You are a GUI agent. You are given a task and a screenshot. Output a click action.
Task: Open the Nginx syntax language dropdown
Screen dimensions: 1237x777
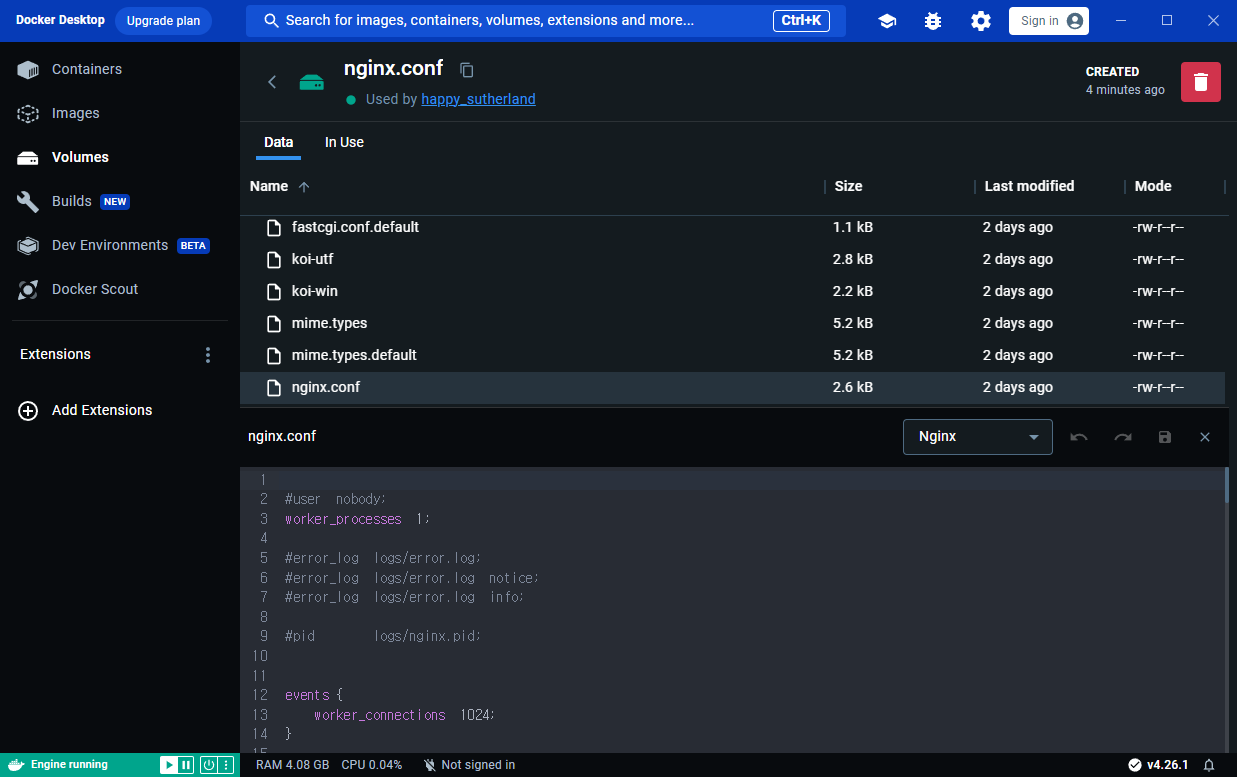977,437
